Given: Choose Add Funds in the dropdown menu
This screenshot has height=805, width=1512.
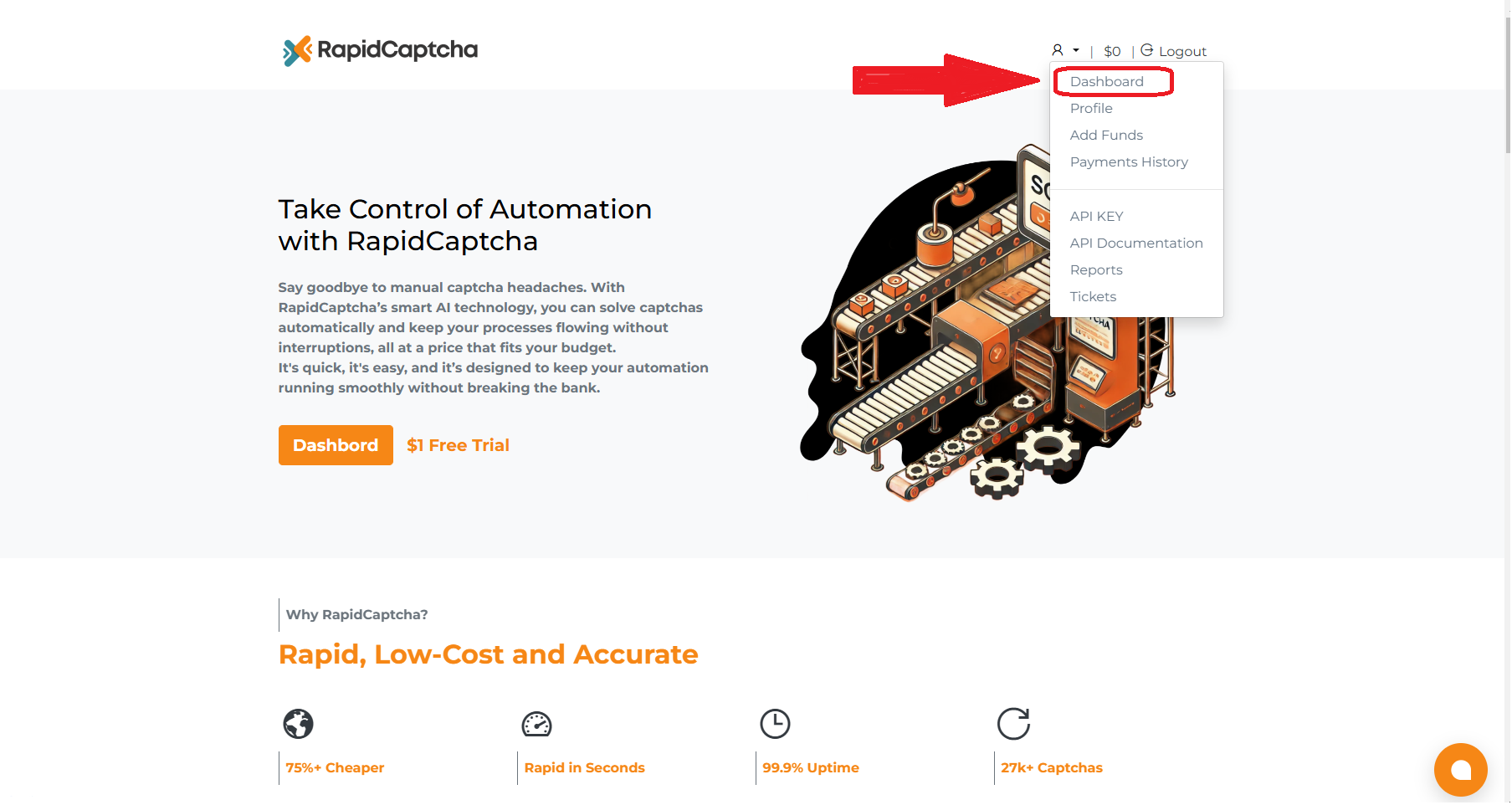Looking at the screenshot, I should [x=1106, y=136].
